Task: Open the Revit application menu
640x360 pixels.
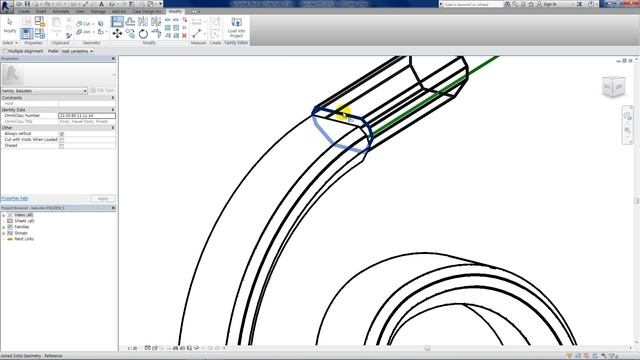Action: coord(6,6)
